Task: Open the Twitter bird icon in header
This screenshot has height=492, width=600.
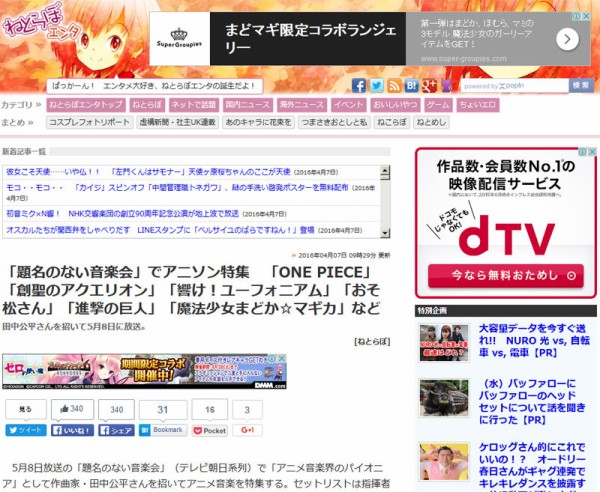Action: point(377,86)
